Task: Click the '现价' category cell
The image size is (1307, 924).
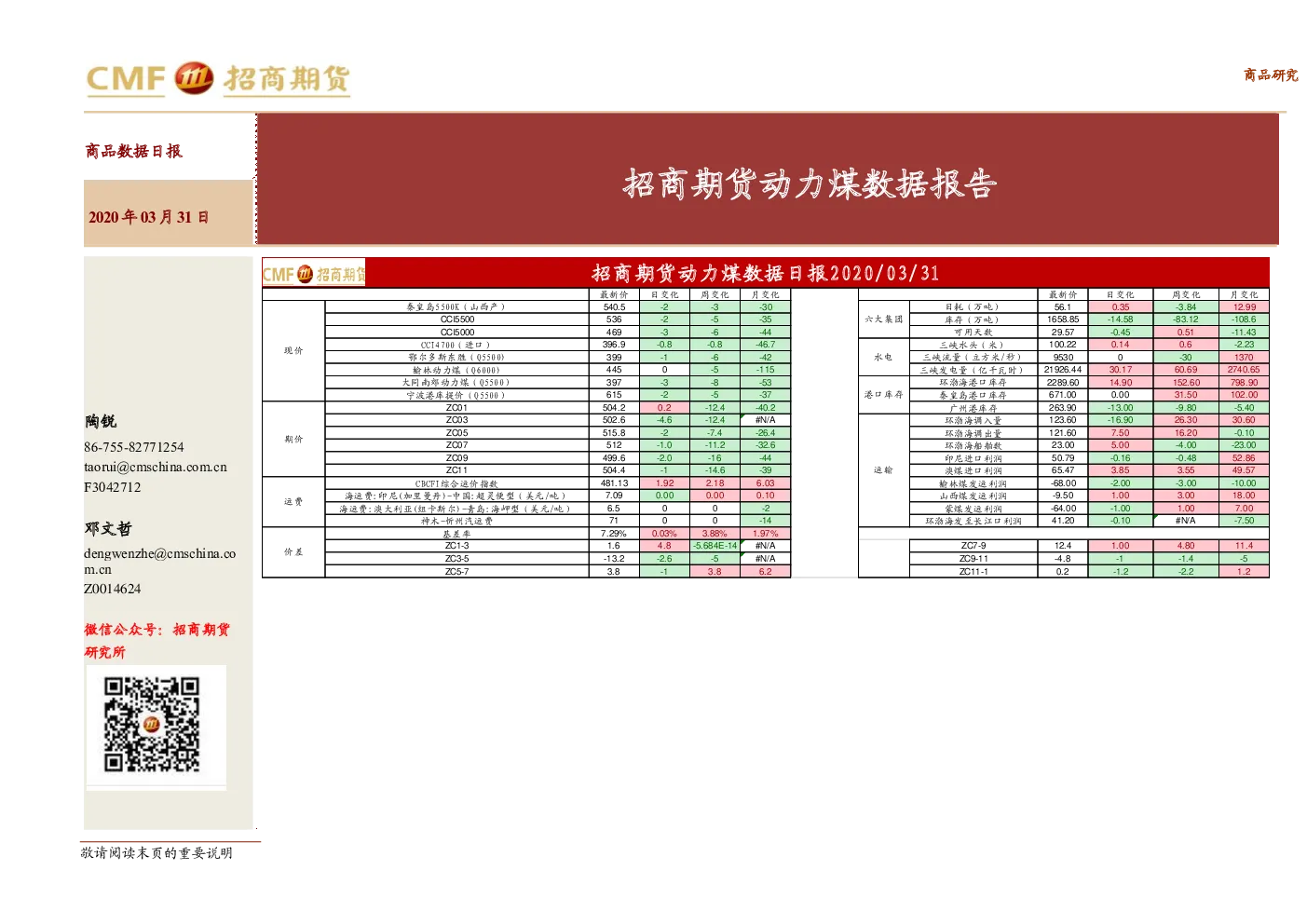Action: pyautogui.click(x=293, y=350)
